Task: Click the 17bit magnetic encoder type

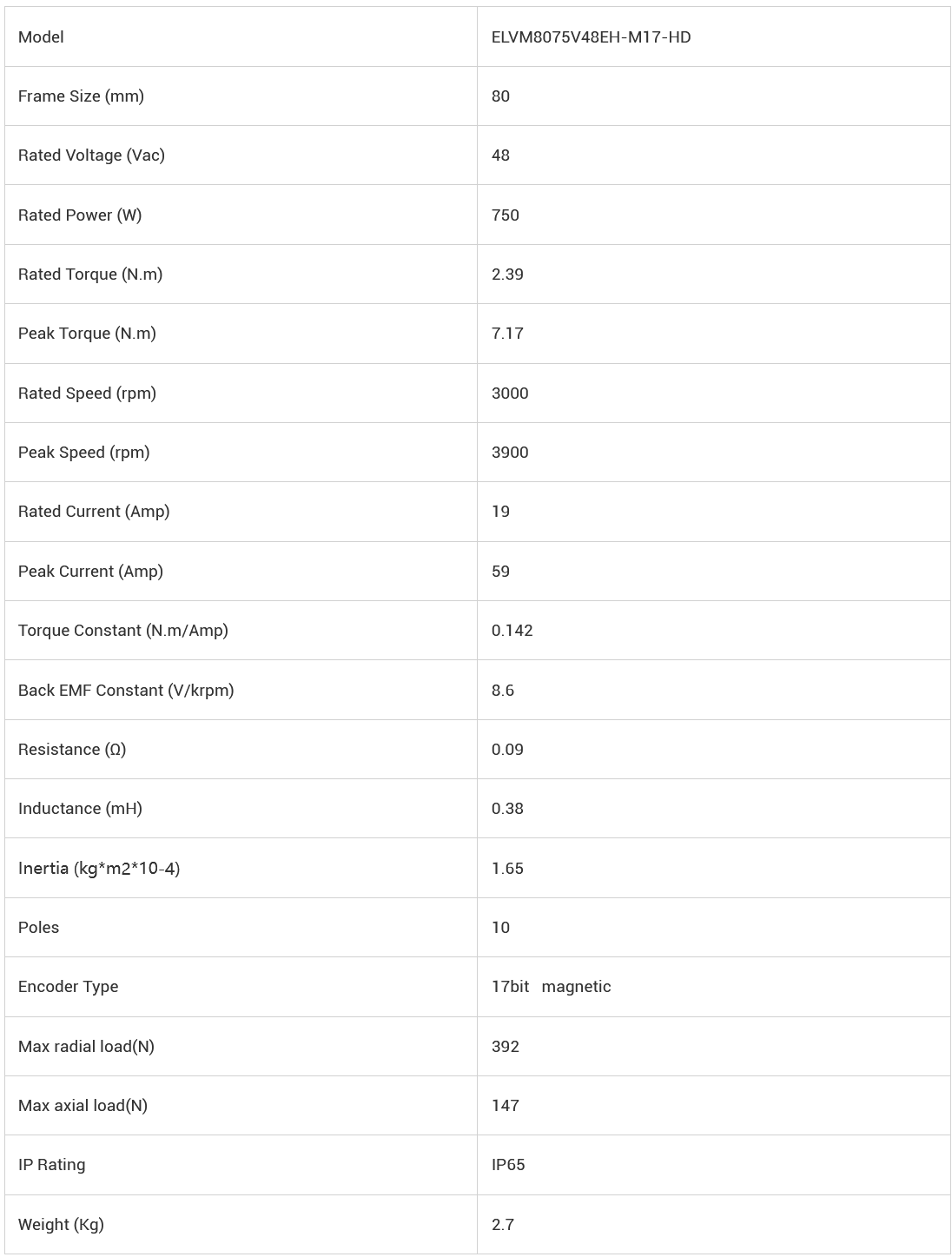Action: coord(552,986)
